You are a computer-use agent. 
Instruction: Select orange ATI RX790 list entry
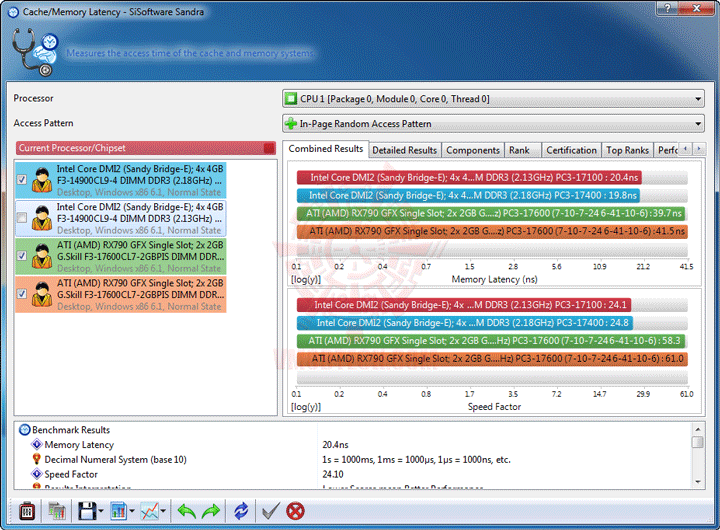coord(121,294)
